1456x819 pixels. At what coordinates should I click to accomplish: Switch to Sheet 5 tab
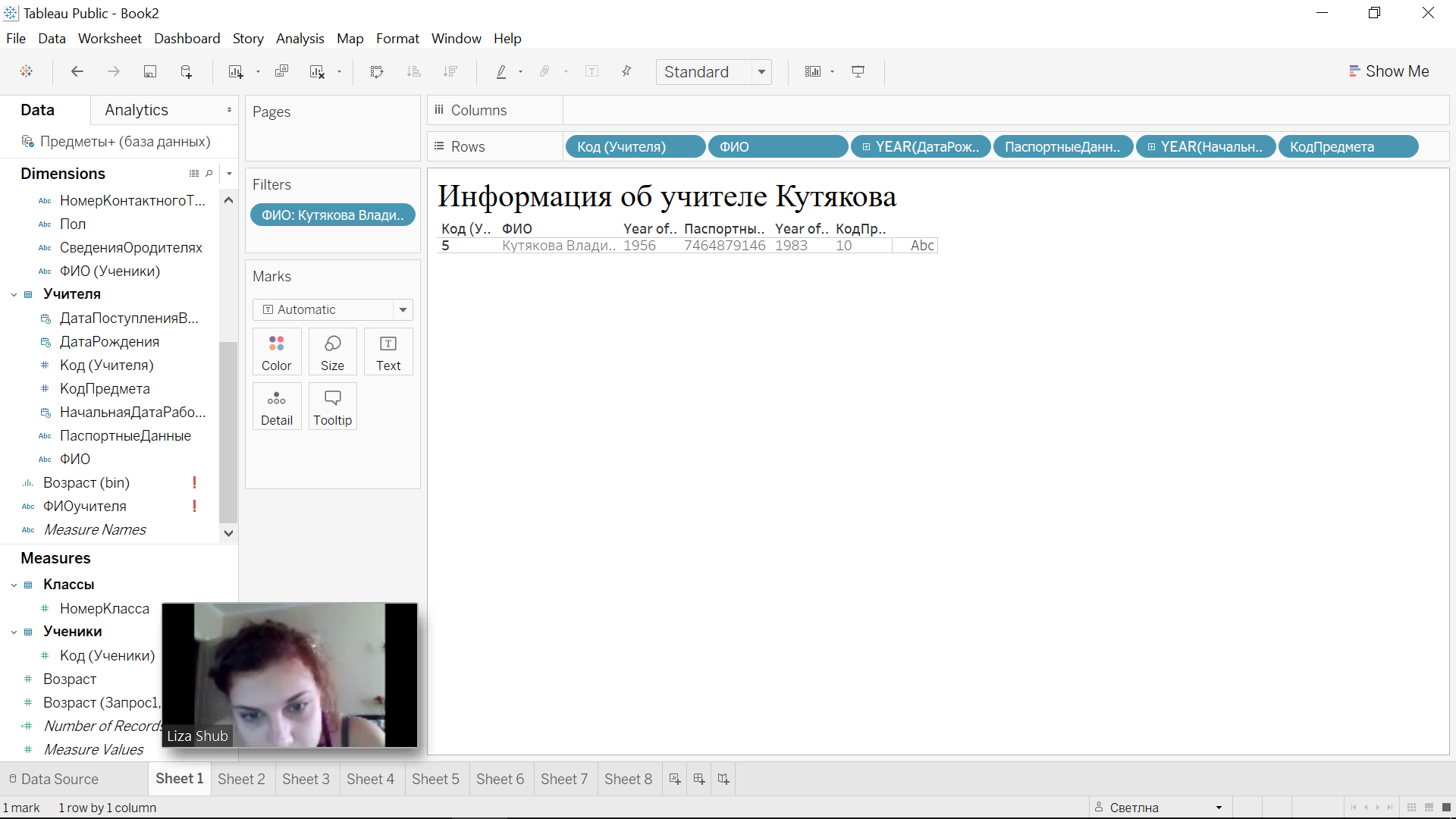pos(435,779)
